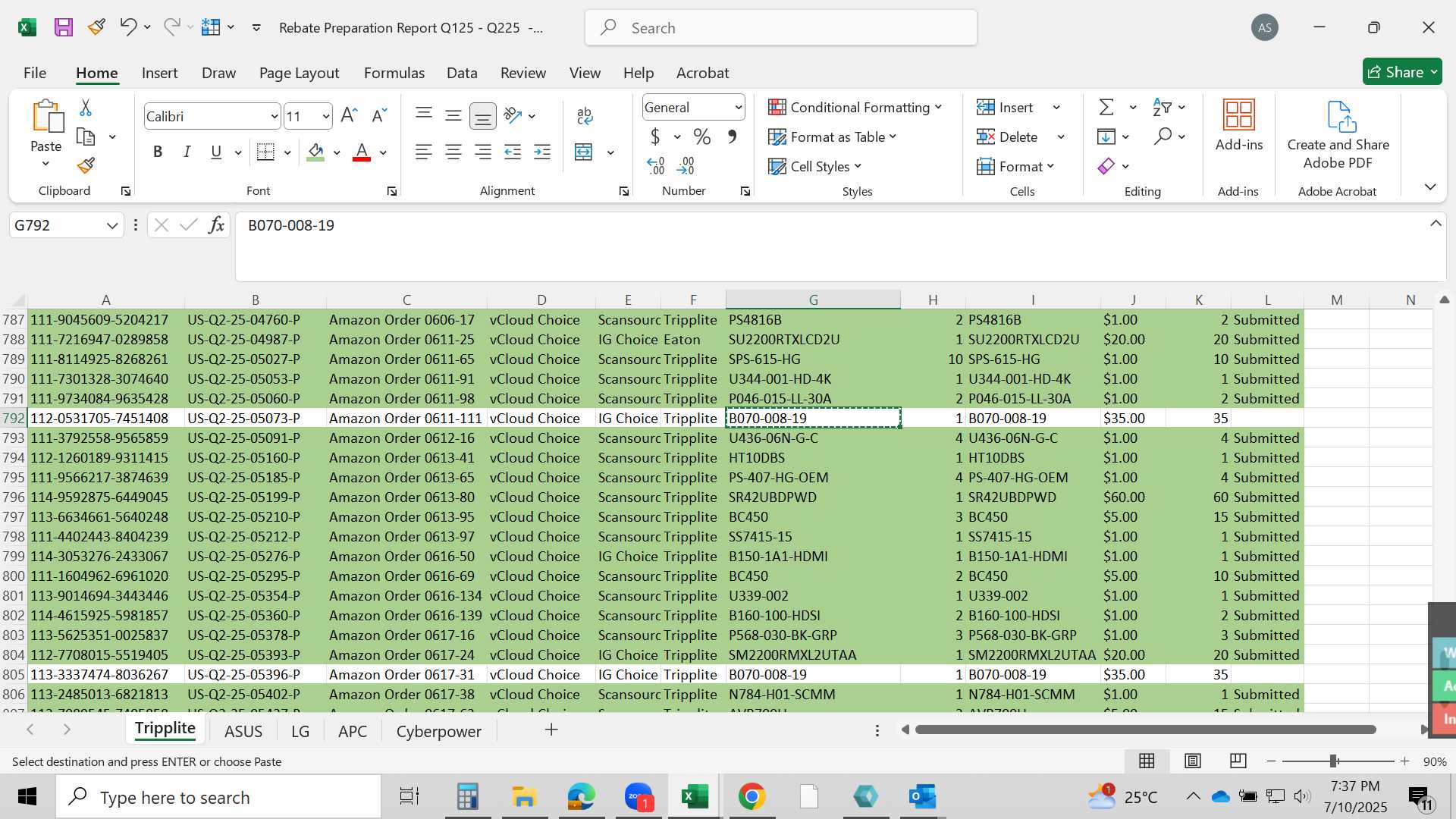Image resolution: width=1456 pixels, height=819 pixels.
Task: Click in the Search box
Action: tap(781, 28)
